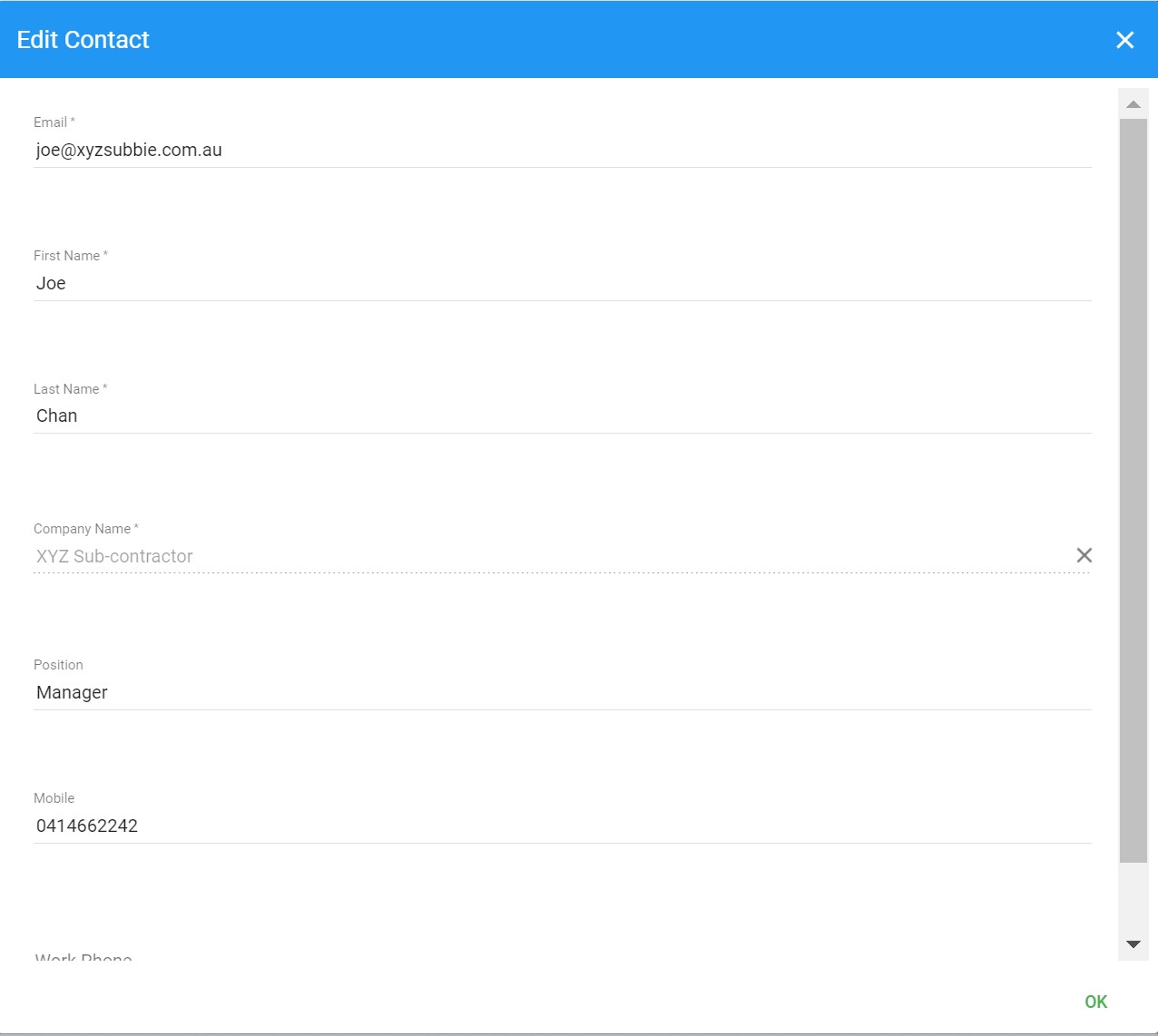Confirm changes with the OK button
This screenshot has height=1036, width=1158.
[x=1095, y=1002]
